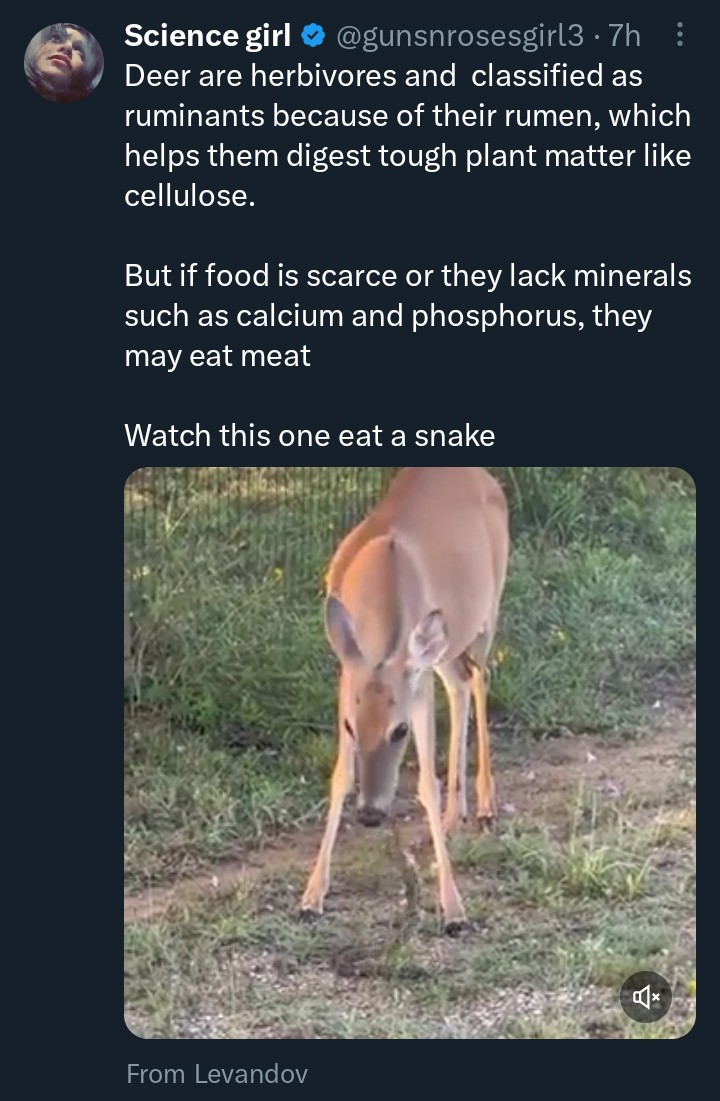The image size is (720, 1101).
Task: Open the three-dot more options menu
Action: pos(680,37)
